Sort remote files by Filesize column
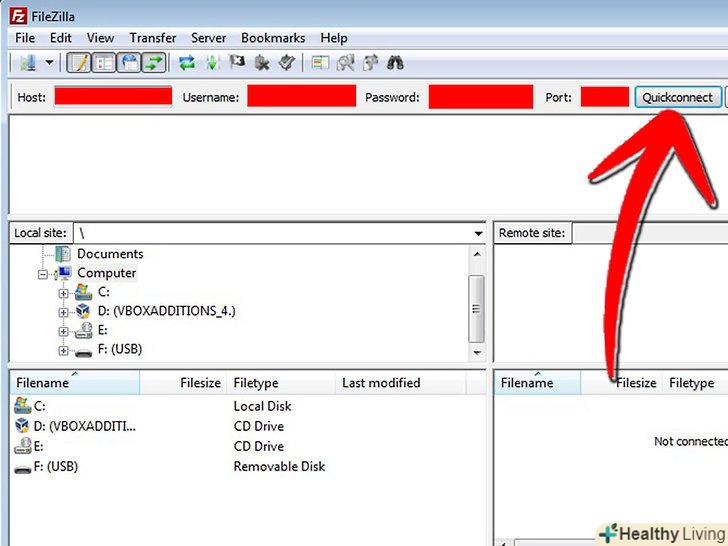This screenshot has width=728, height=546. point(621,383)
